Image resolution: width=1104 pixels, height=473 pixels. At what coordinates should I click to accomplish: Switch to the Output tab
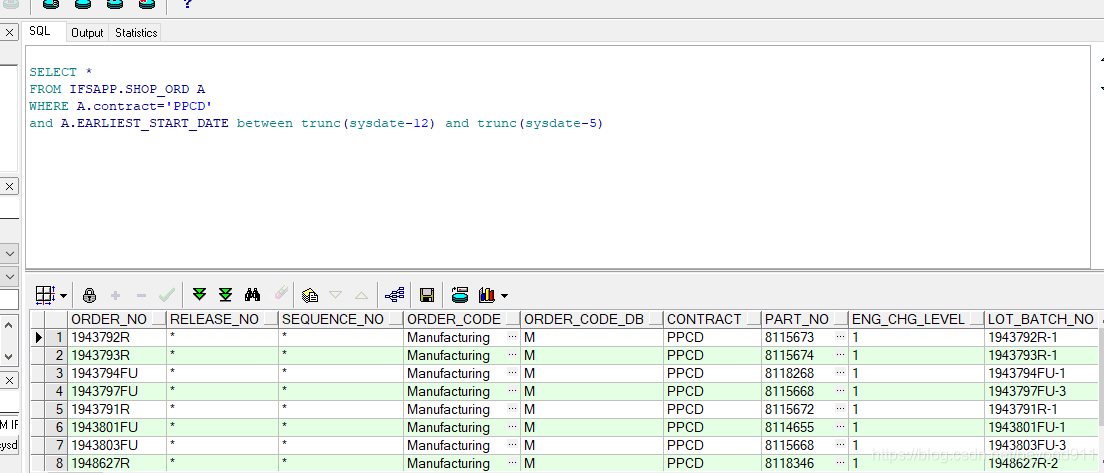pos(87,32)
